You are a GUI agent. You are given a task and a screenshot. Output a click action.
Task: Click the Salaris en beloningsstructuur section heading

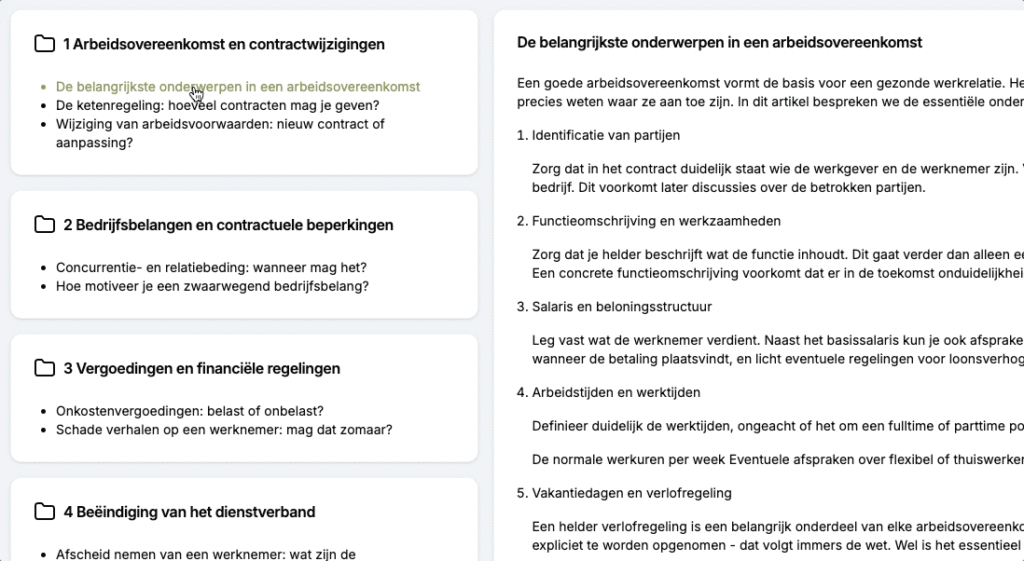[622, 307]
